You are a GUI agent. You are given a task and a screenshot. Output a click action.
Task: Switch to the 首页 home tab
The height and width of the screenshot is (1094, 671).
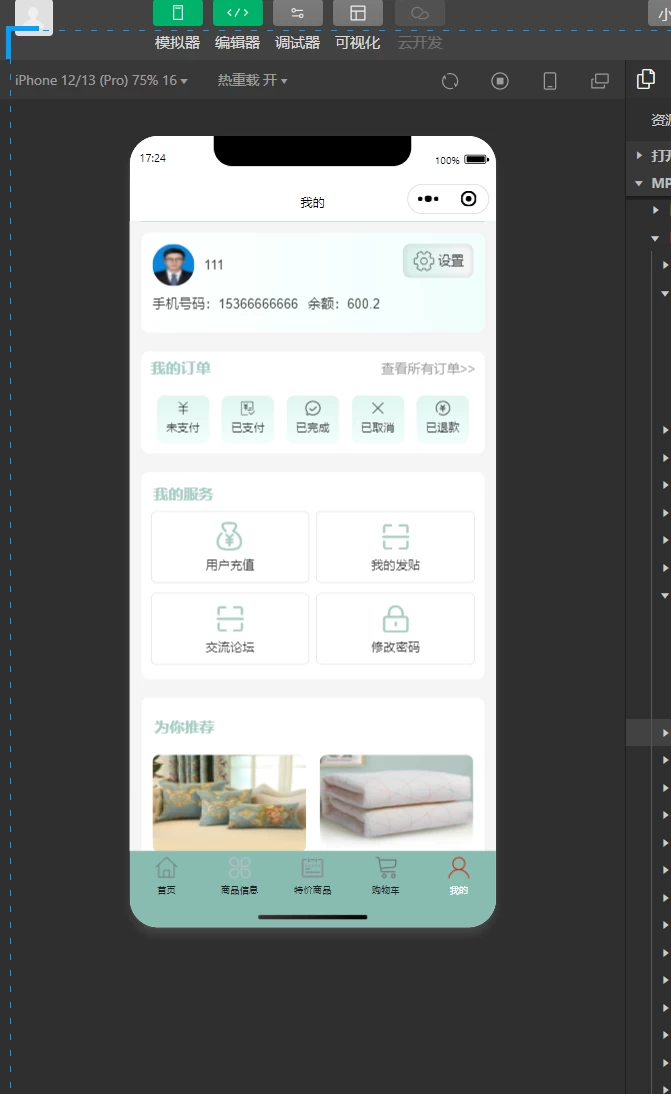pos(167,876)
